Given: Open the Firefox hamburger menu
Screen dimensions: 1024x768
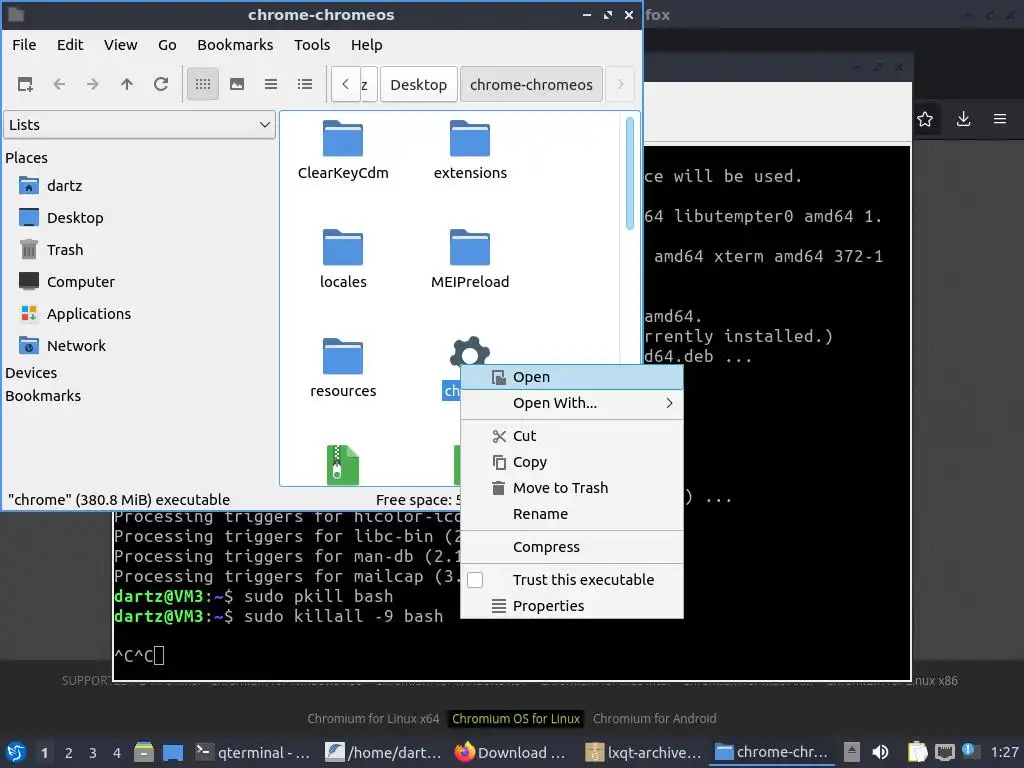Looking at the screenshot, I should tap(1000, 119).
